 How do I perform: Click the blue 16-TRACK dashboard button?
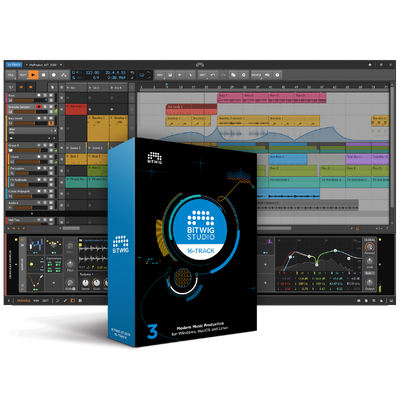(14, 65)
